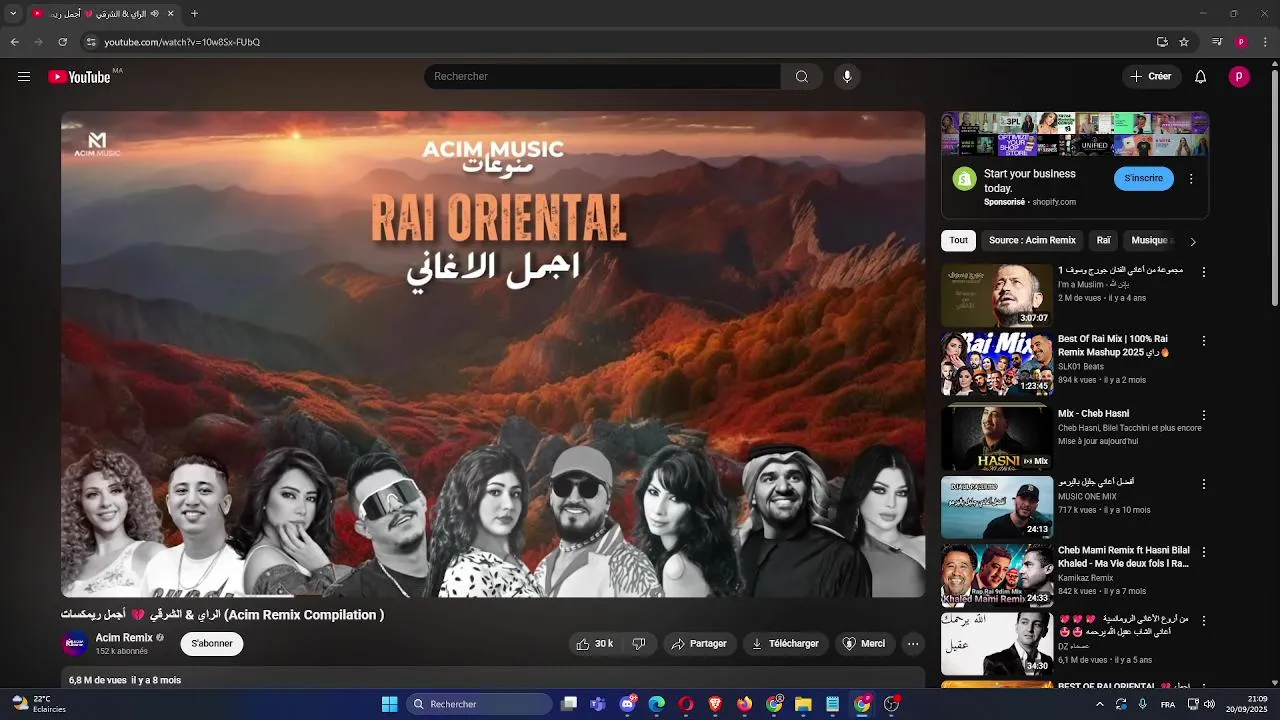Open the Best Of Rai Mix title
The image size is (1280, 720).
1113,346
